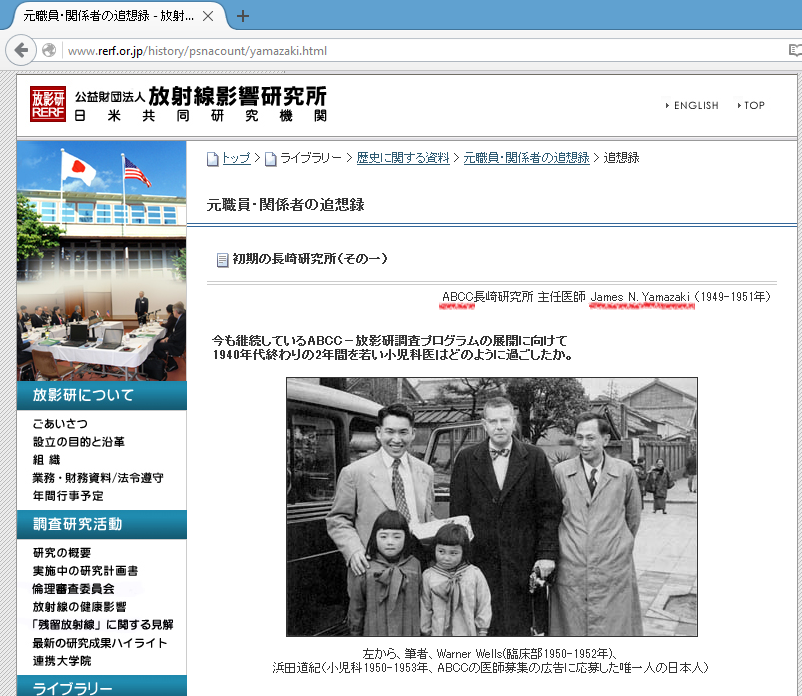Click the 1940年代終わりの2年間 intro line

(x=392, y=354)
